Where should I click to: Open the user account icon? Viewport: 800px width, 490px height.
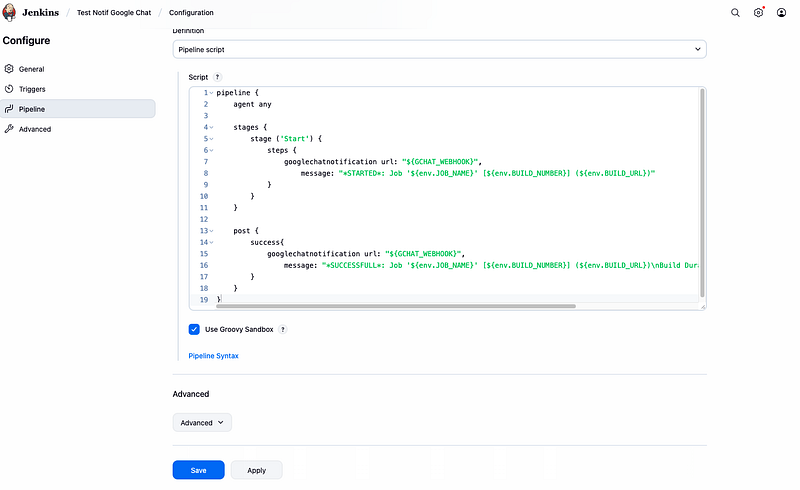coord(781,12)
